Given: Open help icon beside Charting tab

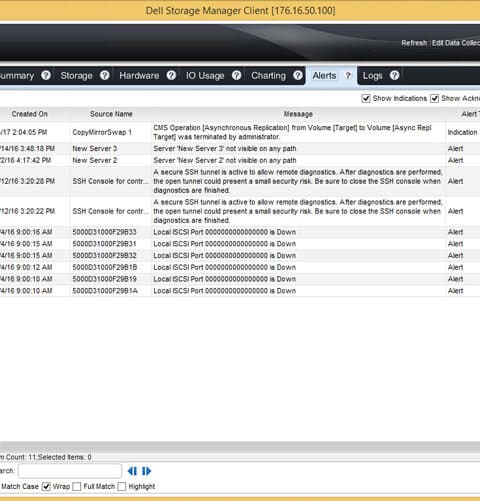Looking at the screenshot, I should [x=298, y=75].
